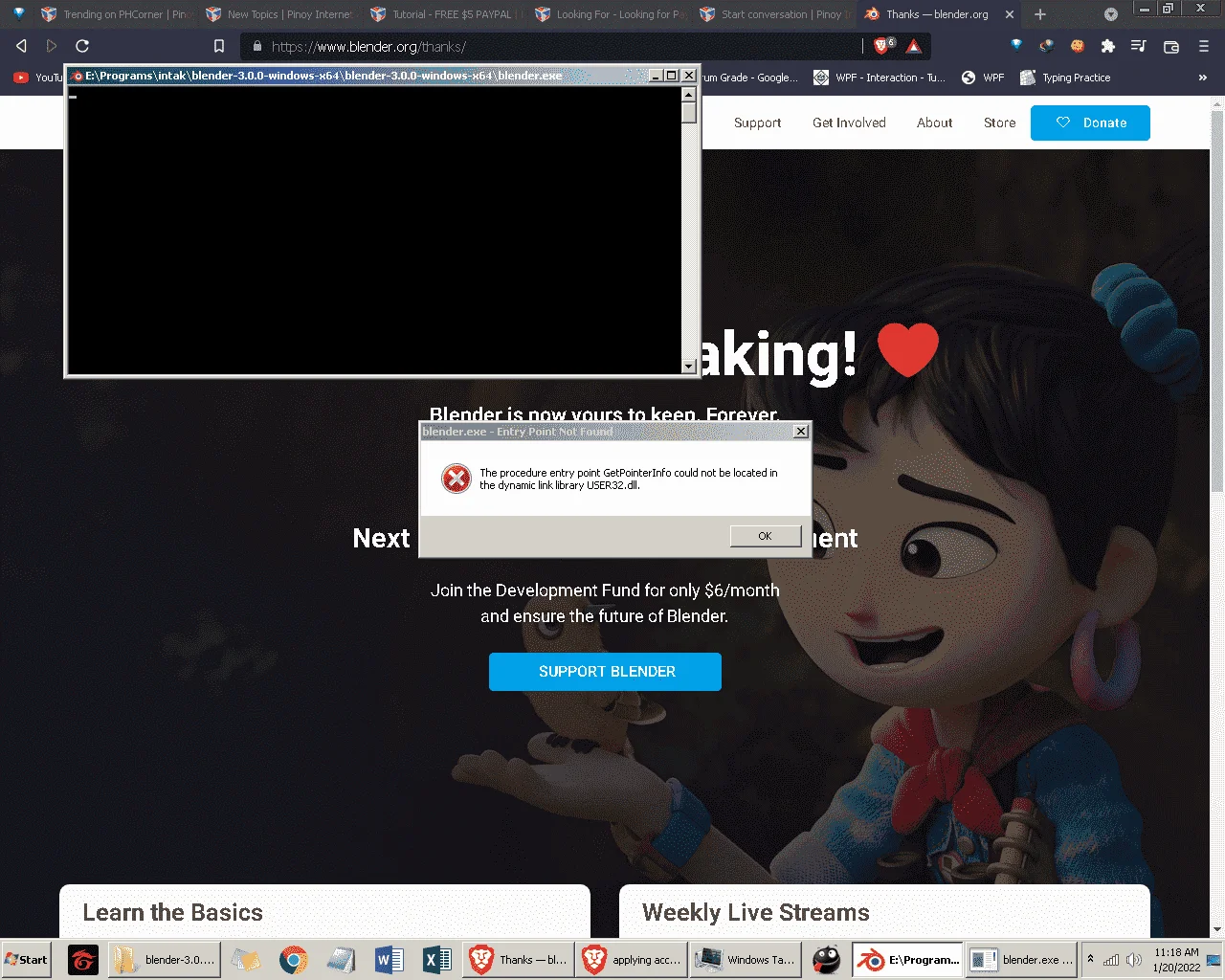
Task: Click the SUPPORT BLENDER button
Action: (605, 672)
